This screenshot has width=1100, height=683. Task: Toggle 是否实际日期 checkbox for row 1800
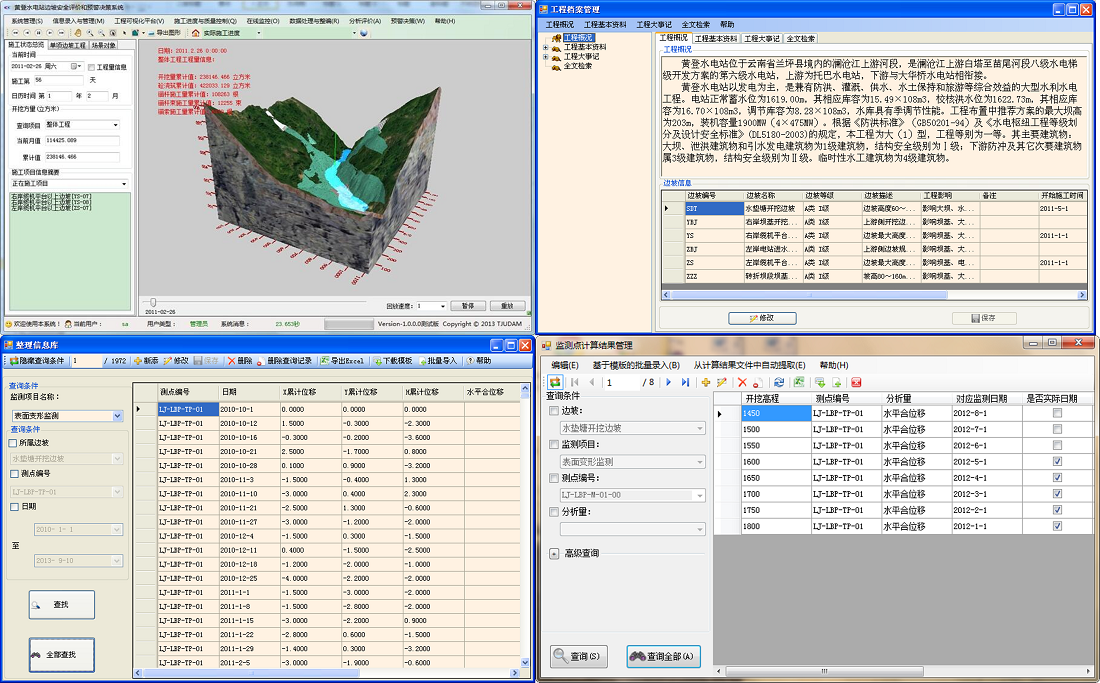click(x=1057, y=526)
